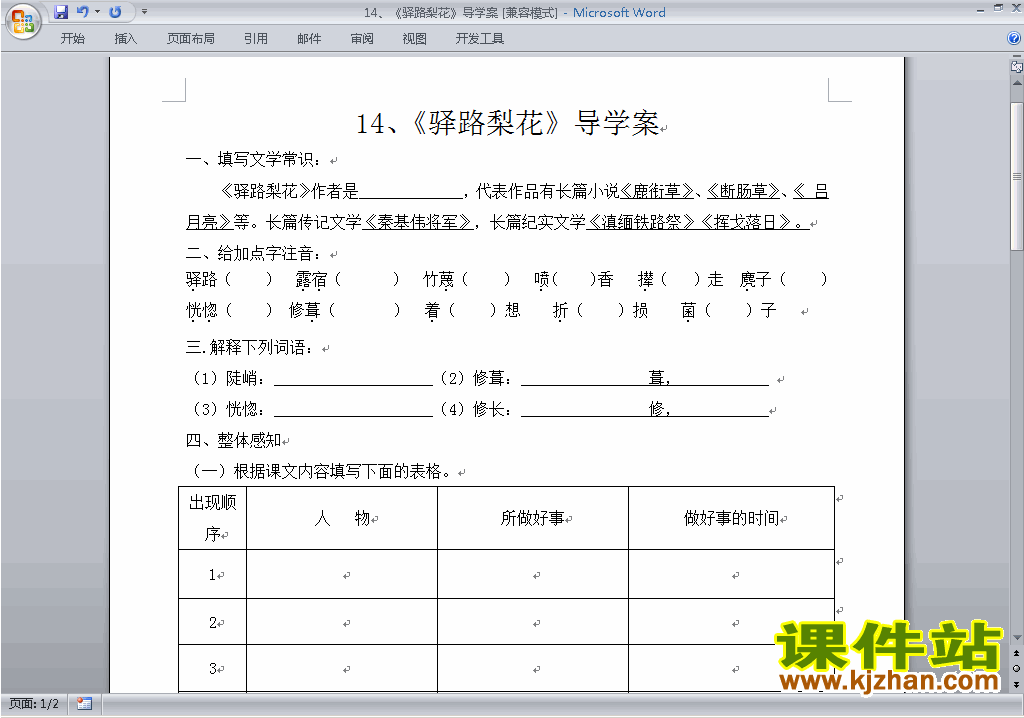Click the document title 《驿路梨花》导学案
This screenshot has height=718, width=1024.
click(508, 123)
